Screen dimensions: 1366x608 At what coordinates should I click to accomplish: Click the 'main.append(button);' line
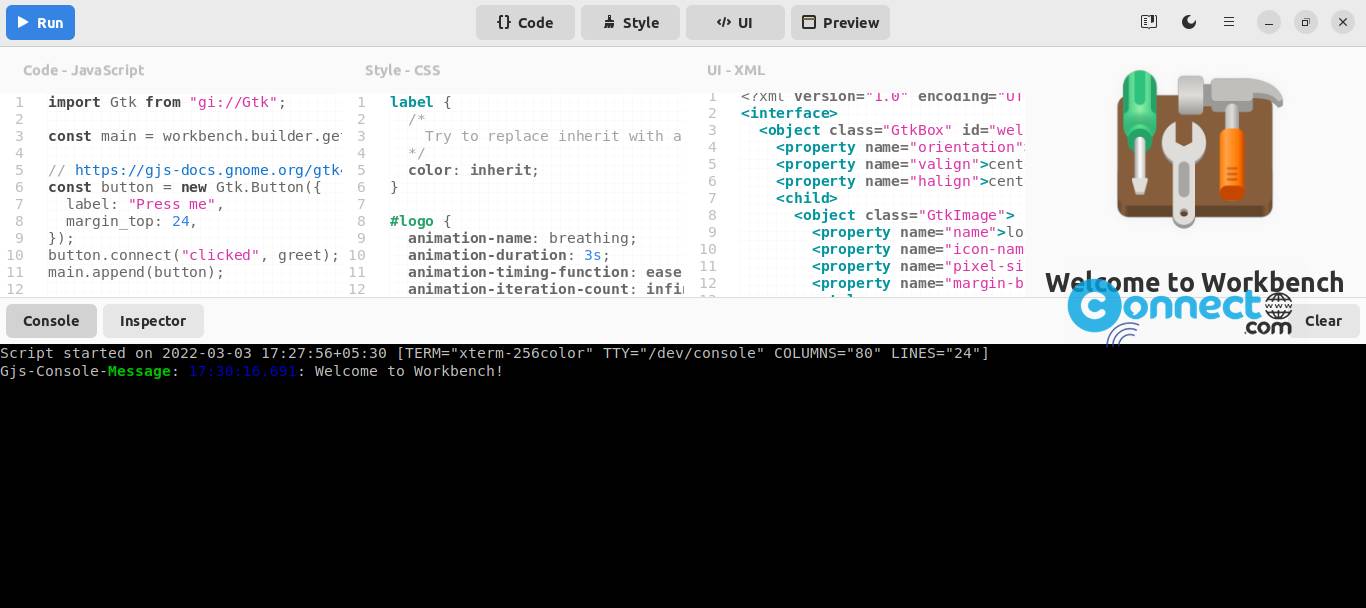pyautogui.click(x=136, y=272)
